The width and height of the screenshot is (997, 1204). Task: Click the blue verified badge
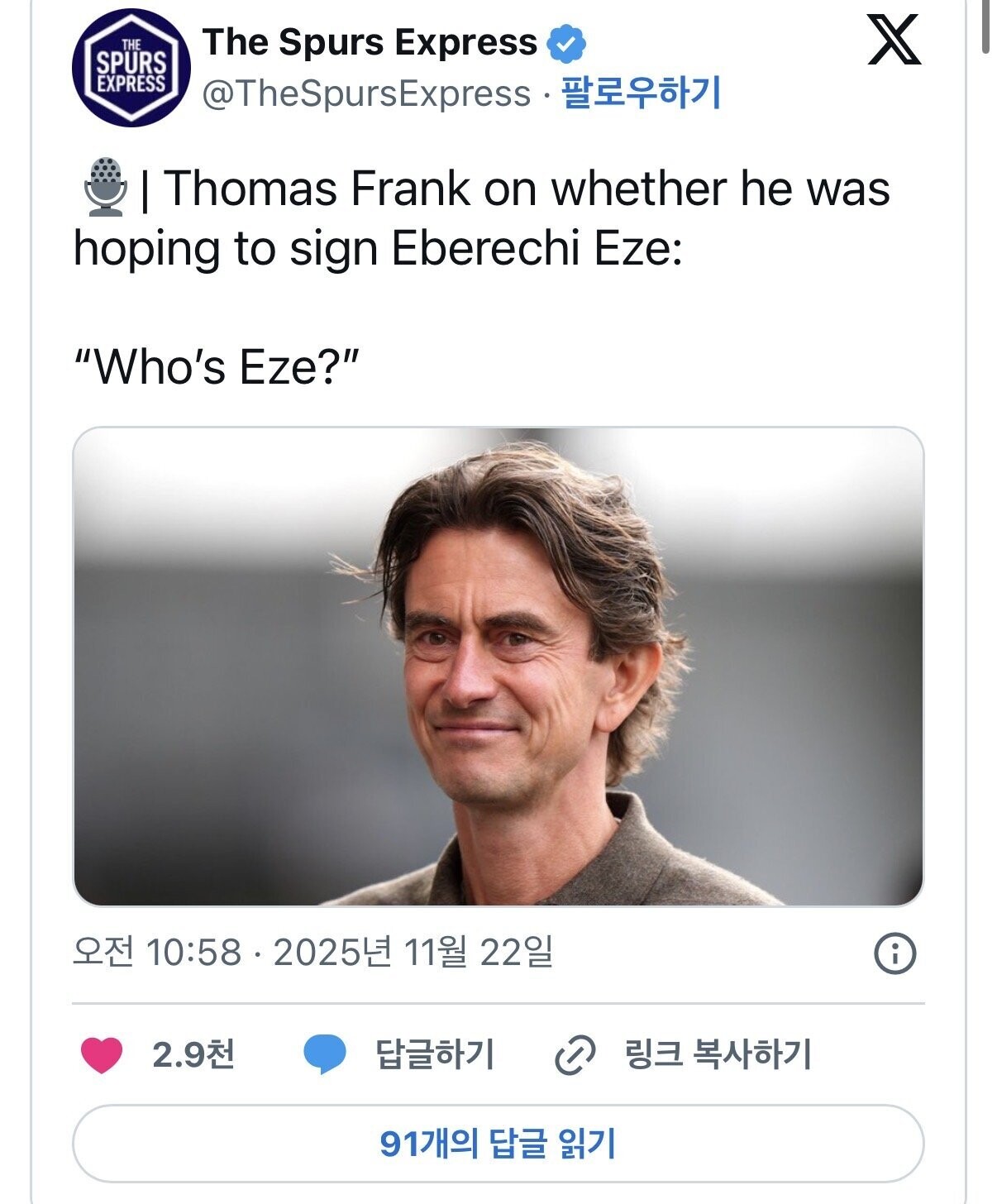click(x=566, y=45)
